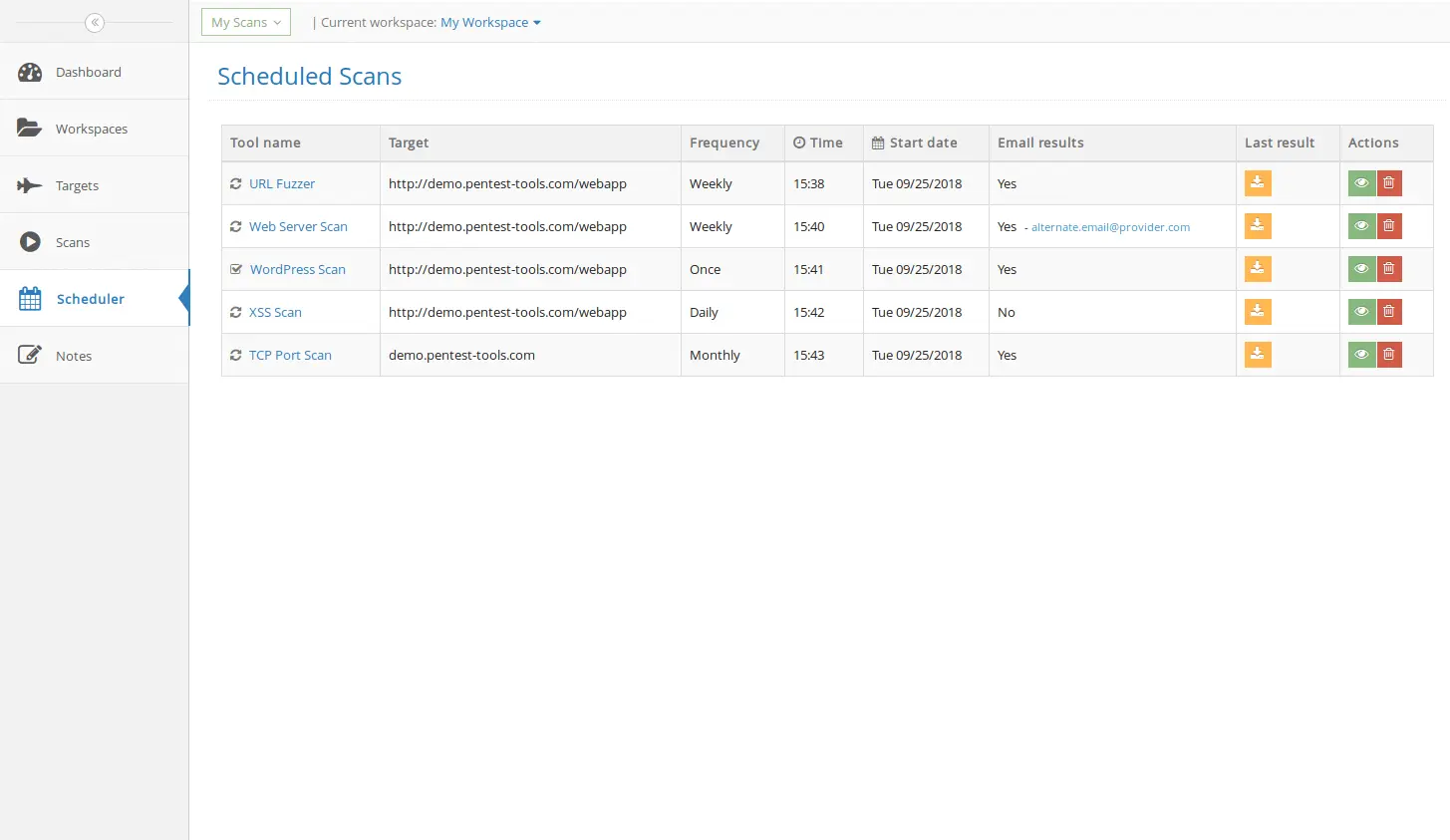Click the recurring icon beside XSS Scan
Screen dimensions: 1450x840
[x=236, y=312]
